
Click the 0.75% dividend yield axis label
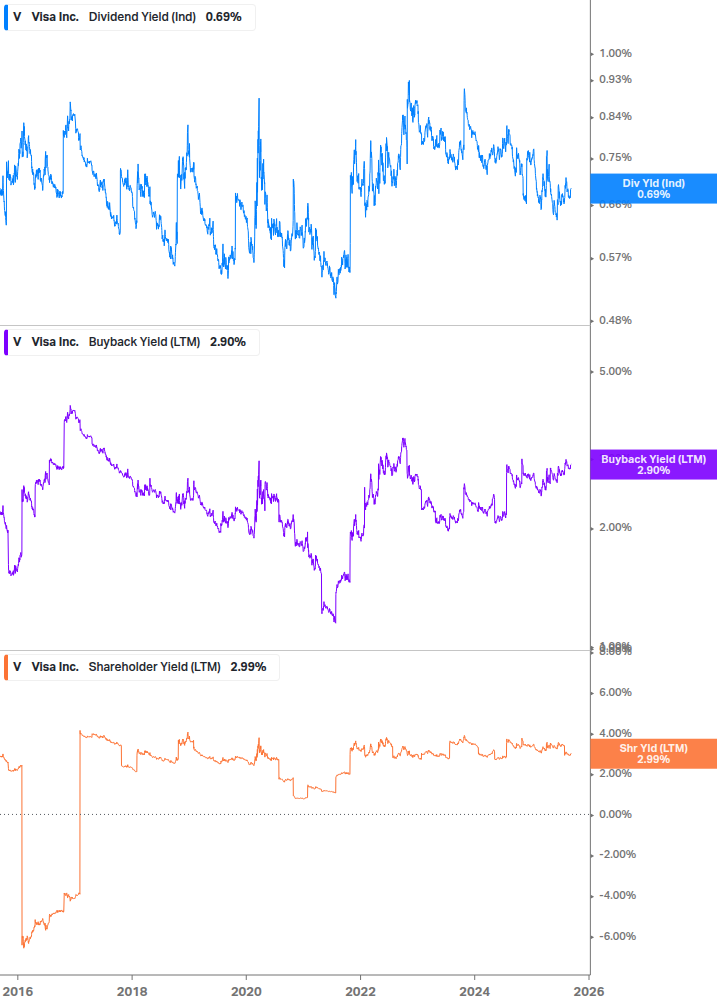pos(616,158)
